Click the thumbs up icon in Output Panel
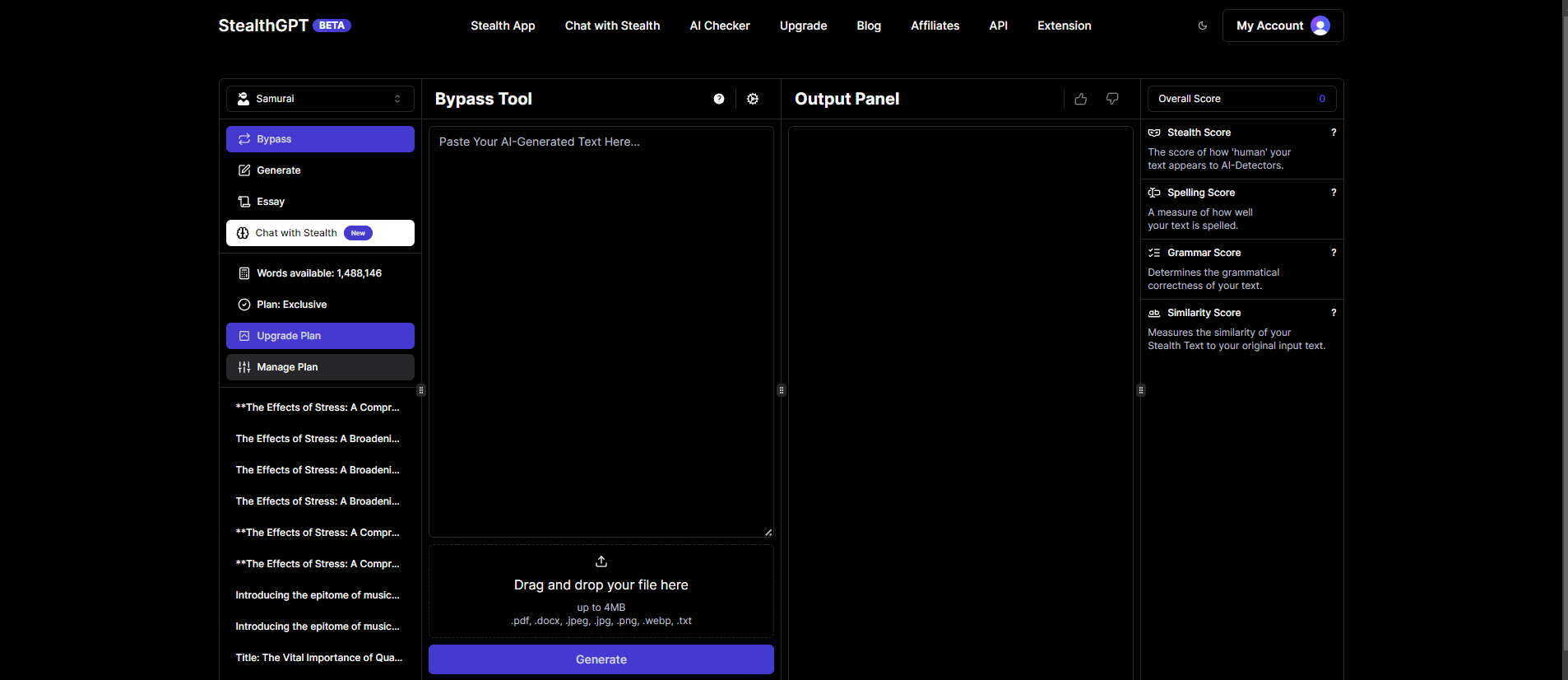The width and height of the screenshot is (1568, 680). pos(1081,99)
